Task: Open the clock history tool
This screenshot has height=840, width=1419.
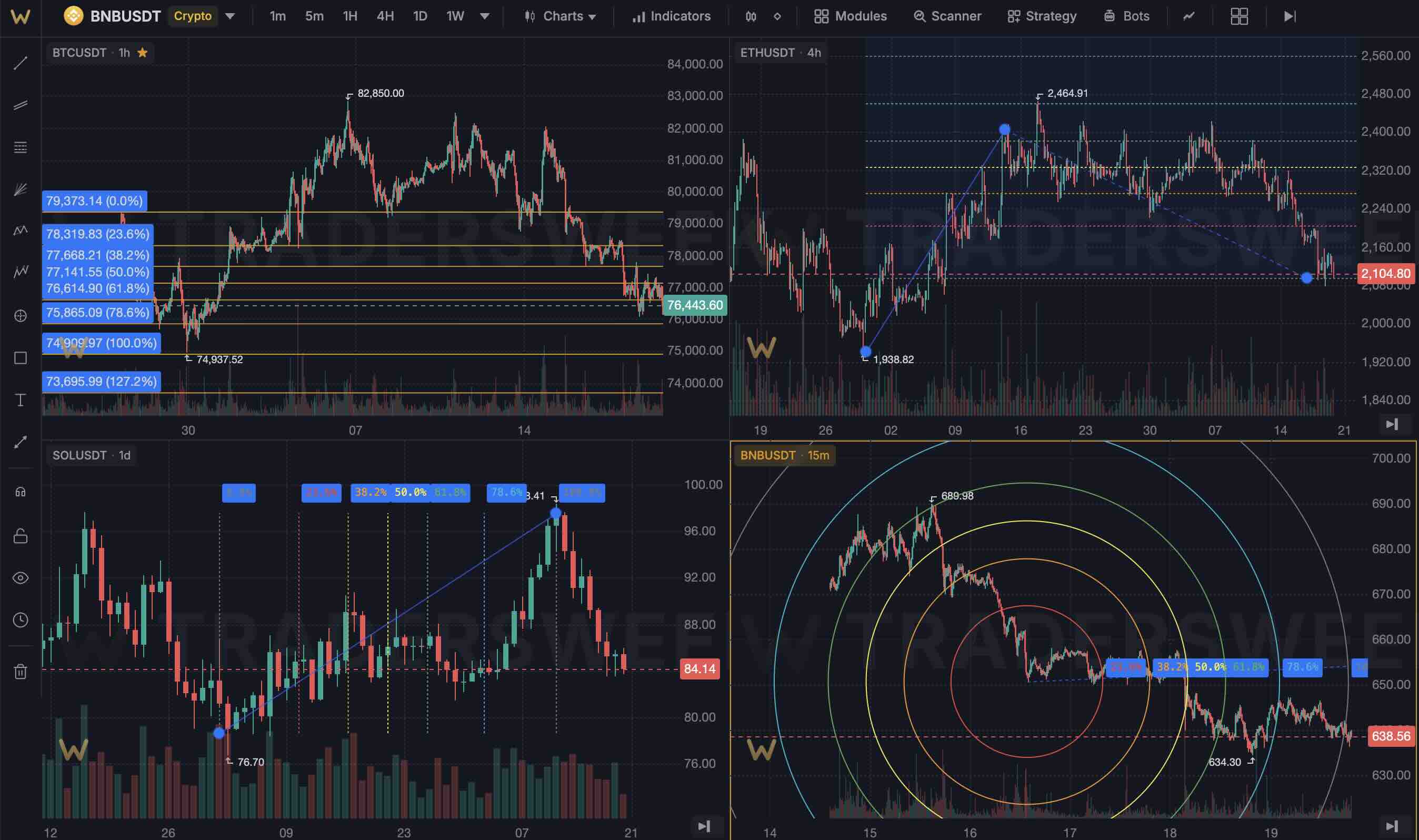Action: [x=21, y=621]
